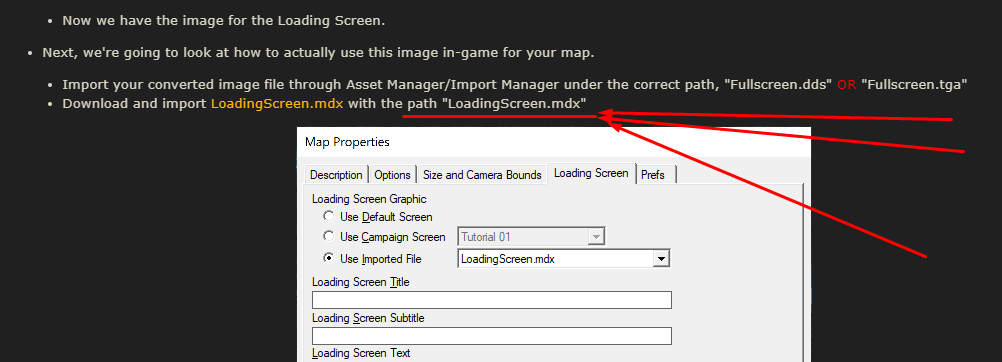Switch to the Description tab

pos(336,175)
